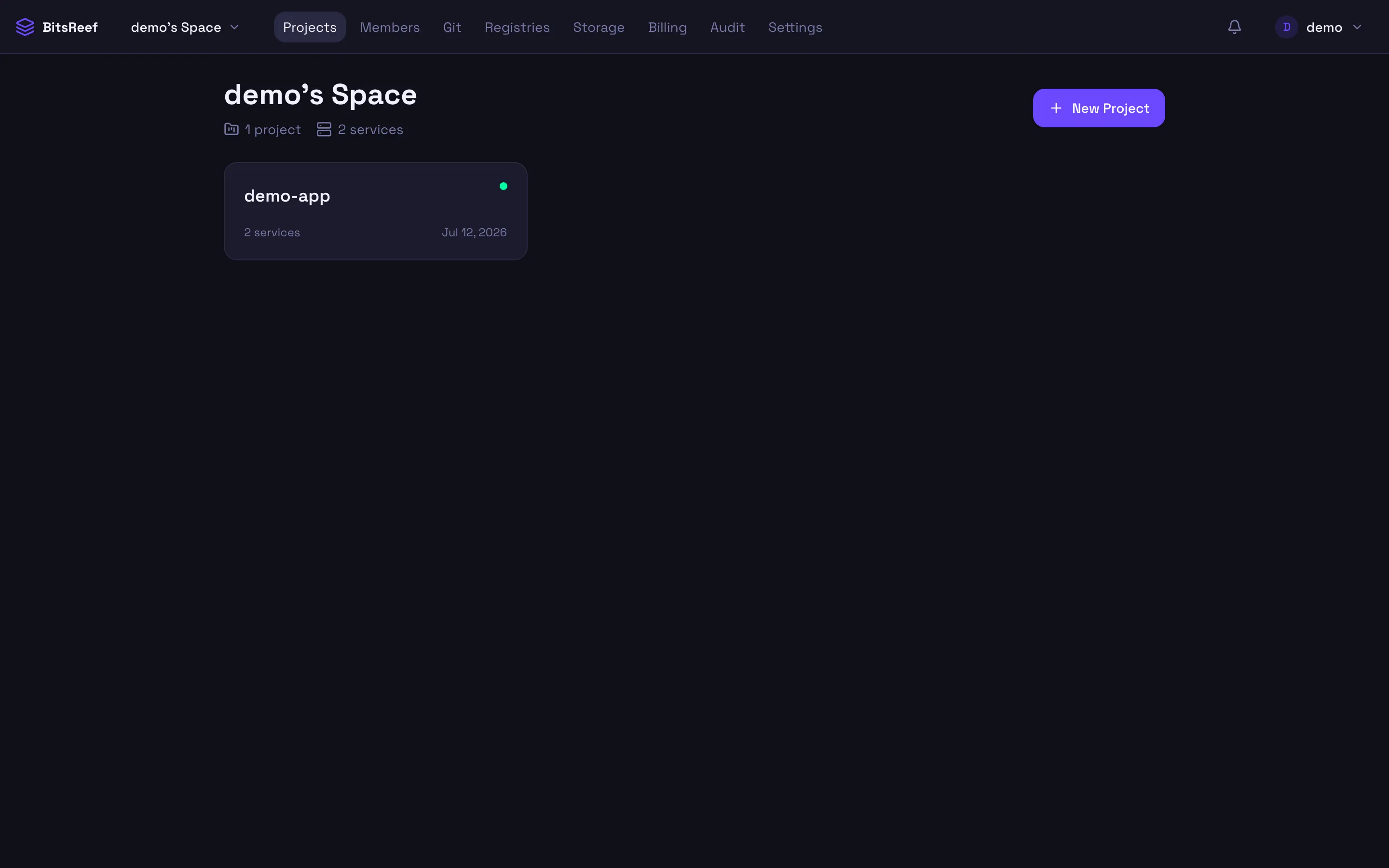Viewport: 1389px width, 868px height.
Task: Click the plus icon in New Project
Action: 1056,108
